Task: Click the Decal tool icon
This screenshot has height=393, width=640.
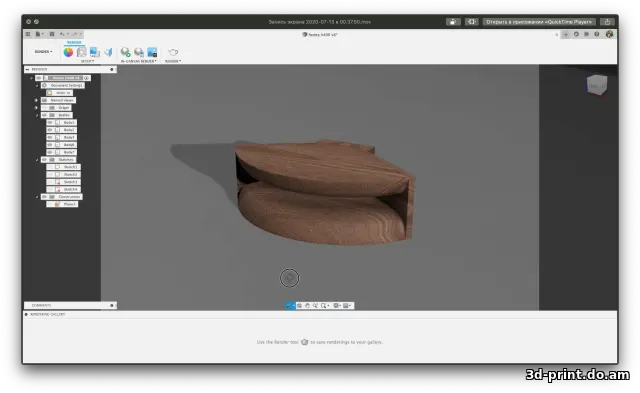Action: (95, 52)
